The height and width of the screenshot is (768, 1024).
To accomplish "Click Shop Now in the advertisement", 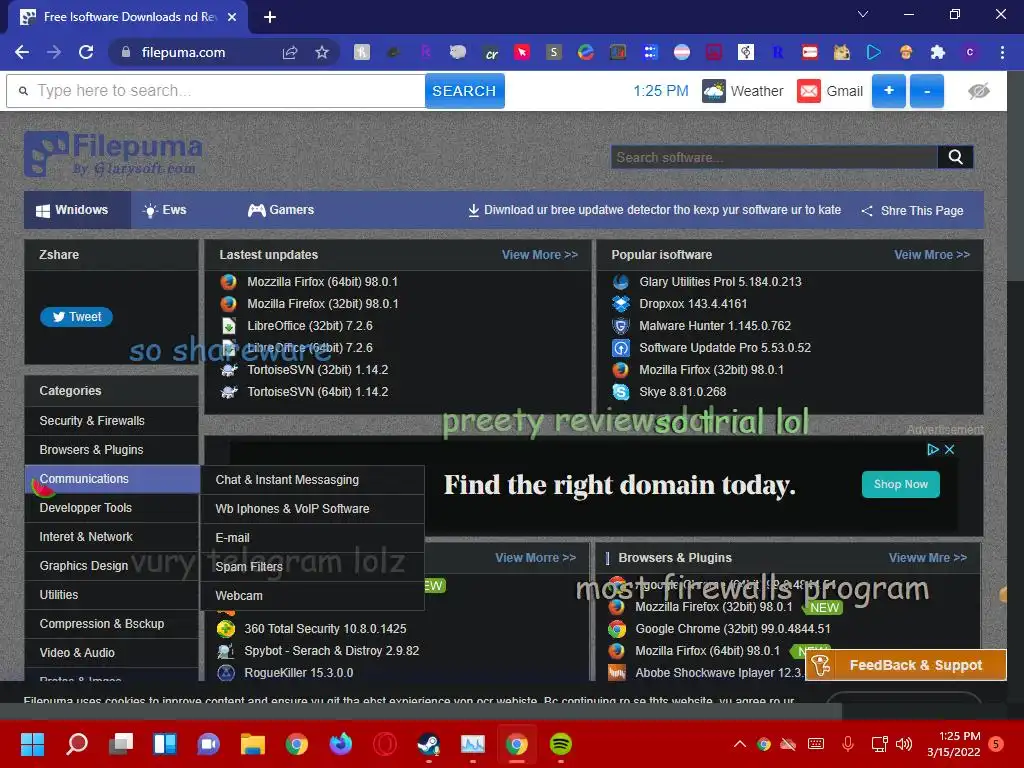I will pyautogui.click(x=901, y=484).
